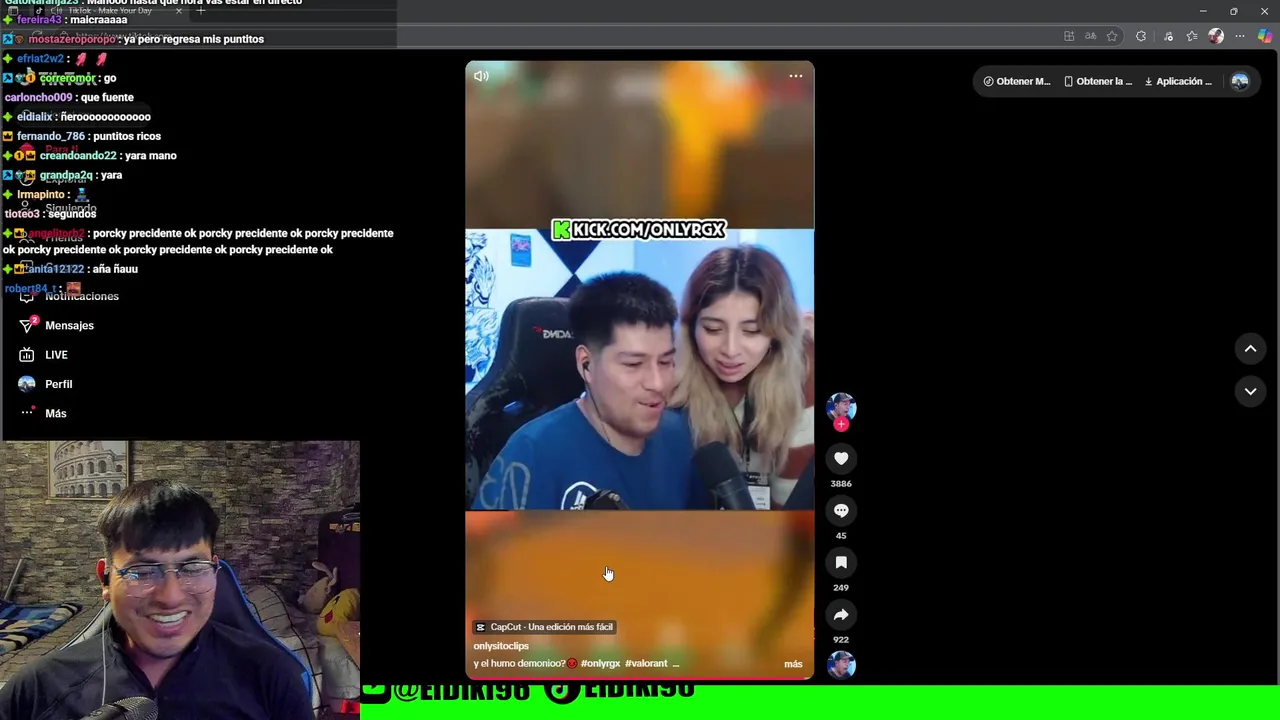
Task: Open the onlysitoclips username link
Action: (501, 646)
